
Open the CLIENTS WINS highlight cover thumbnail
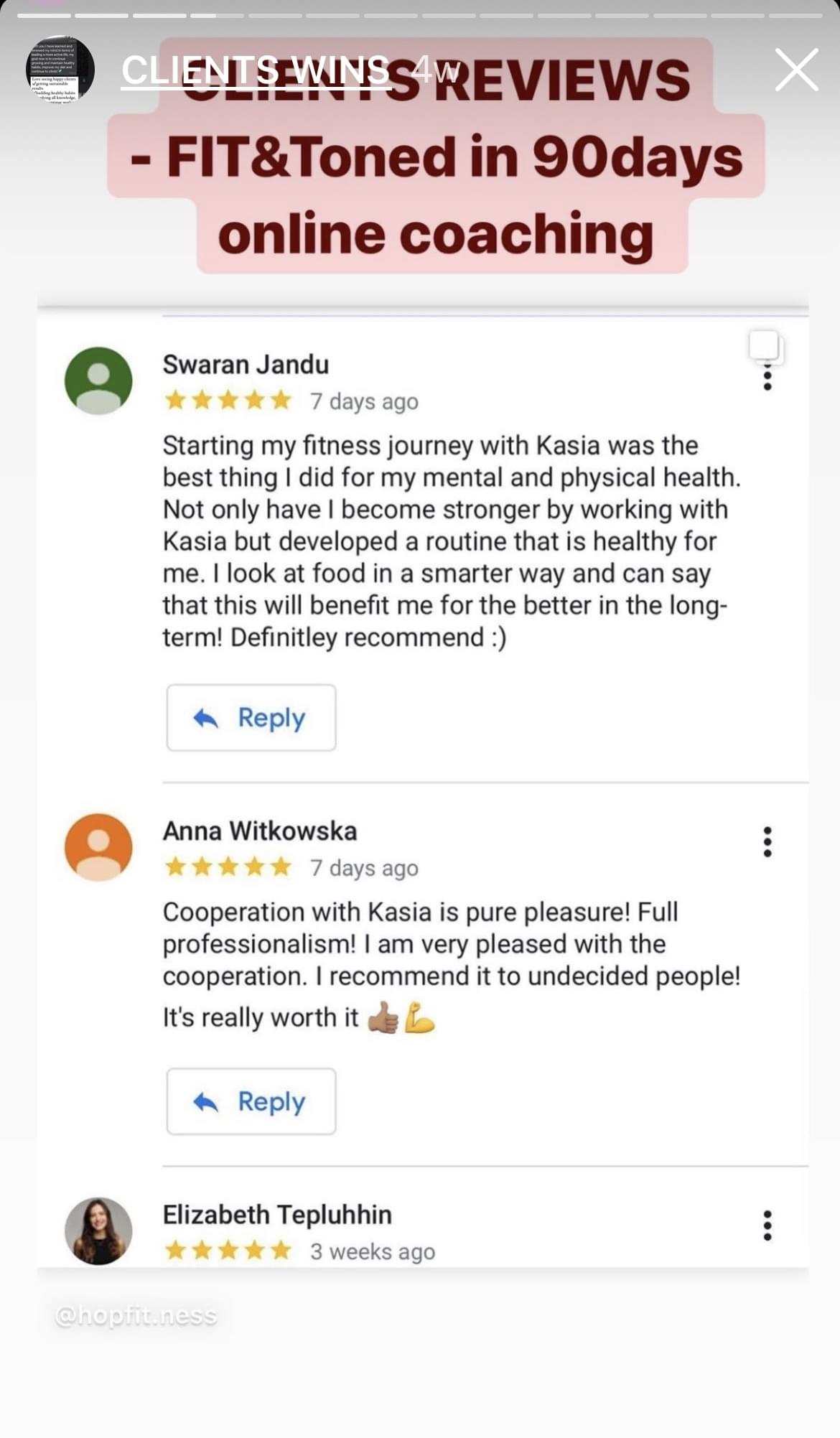coord(60,69)
